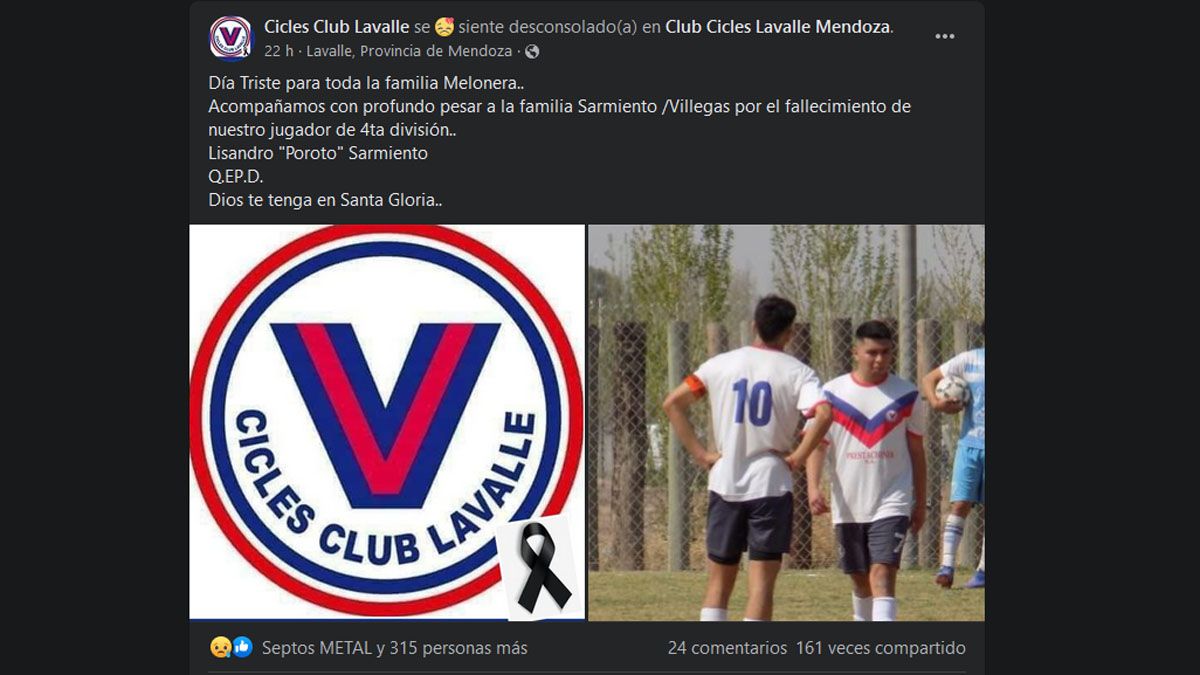Open the Lavalle, Provincia de Mendoza place link
1200x675 pixels.
pos(409,51)
